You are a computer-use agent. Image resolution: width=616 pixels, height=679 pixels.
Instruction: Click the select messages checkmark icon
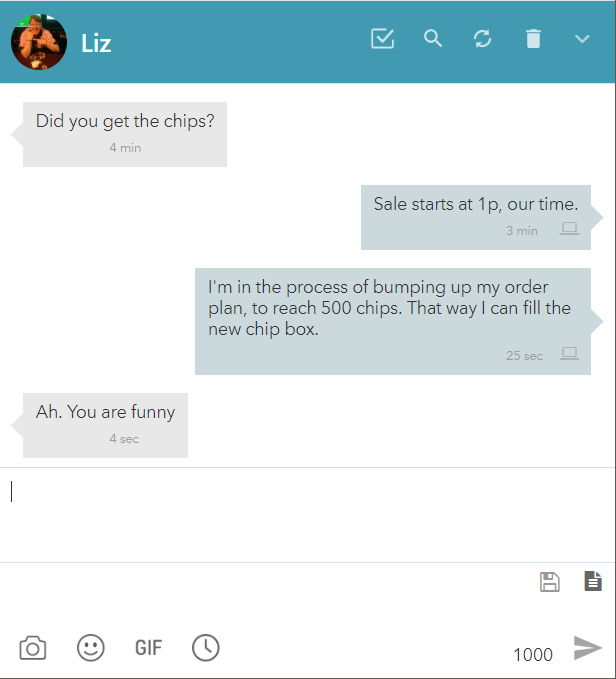coord(382,39)
